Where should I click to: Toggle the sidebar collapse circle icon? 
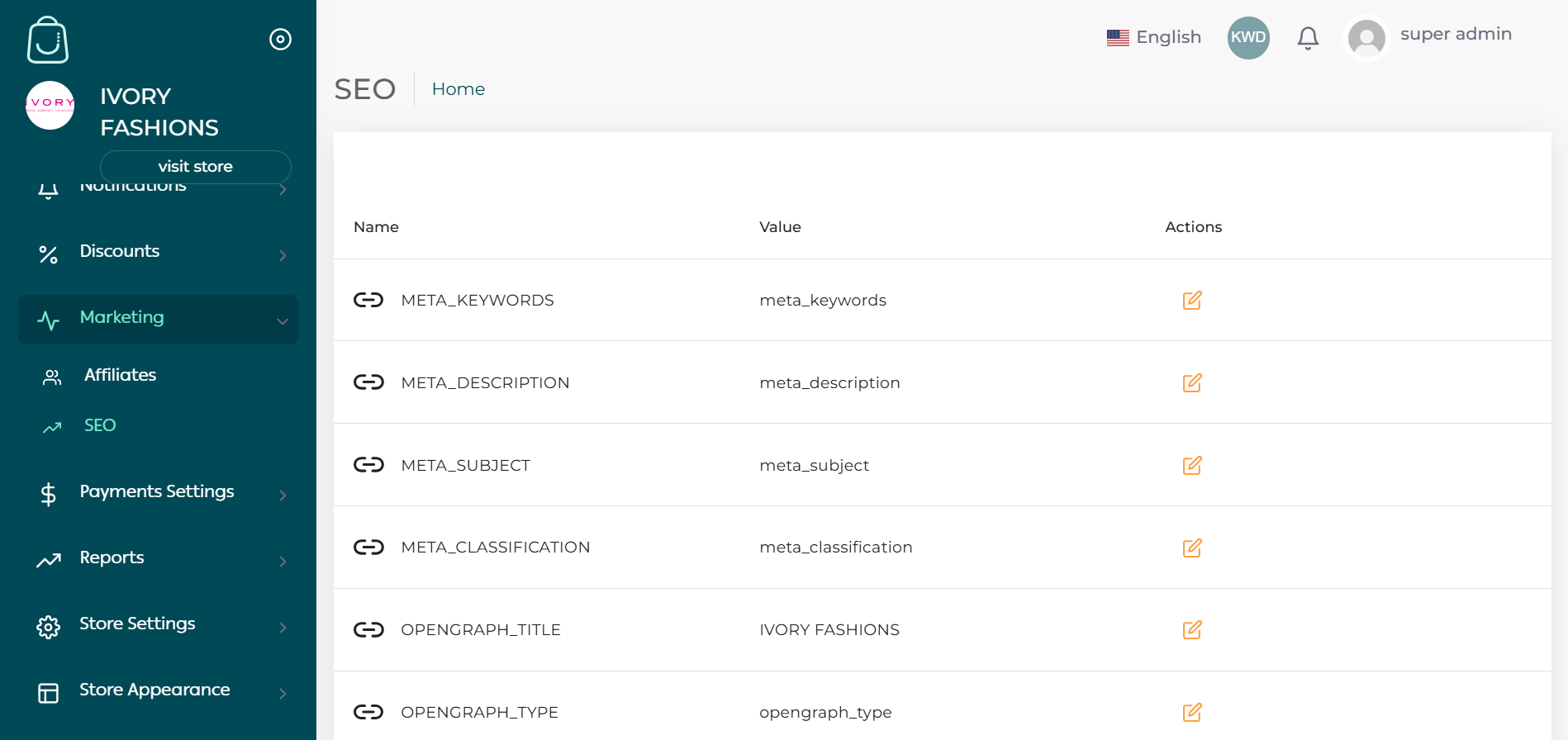pyautogui.click(x=280, y=39)
